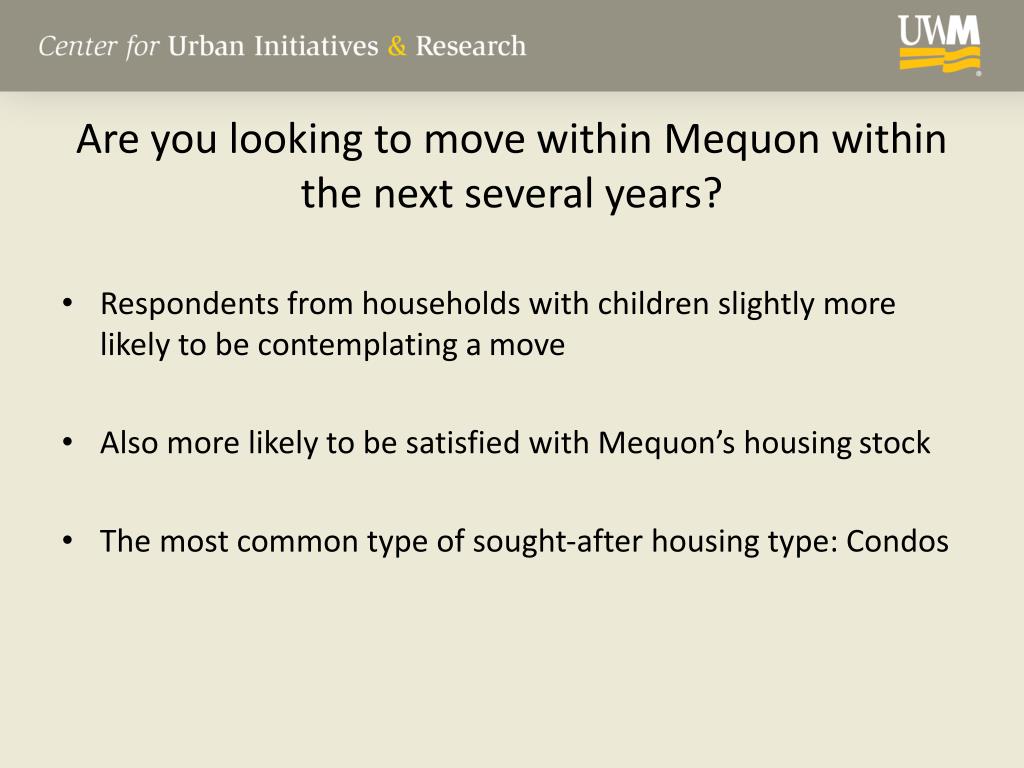This screenshot has width=1024, height=768.
Task: Click the title line 'the next several years?'
Action: pyautogui.click(x=511, y=194)
